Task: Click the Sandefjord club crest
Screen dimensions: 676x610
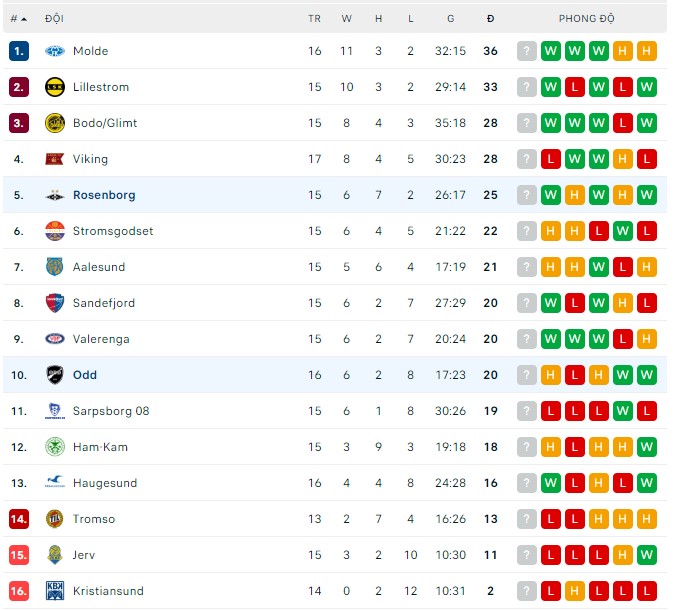Action: pyautogui.click(x=55, y=303)
